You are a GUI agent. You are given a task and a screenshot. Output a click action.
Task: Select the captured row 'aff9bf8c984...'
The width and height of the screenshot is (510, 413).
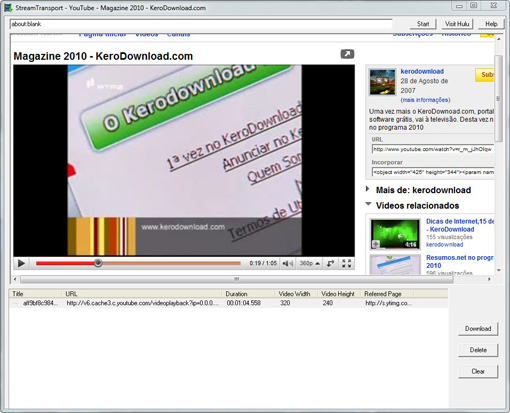(40, 303)
